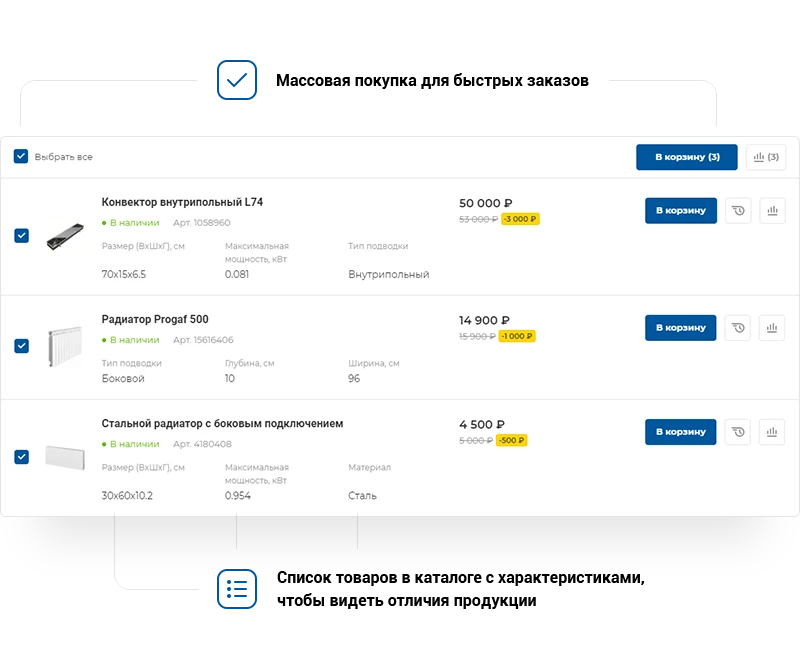Click the price history icon for Стальной радиатор
Screen dimensions: 800x663
coord(738,432)
